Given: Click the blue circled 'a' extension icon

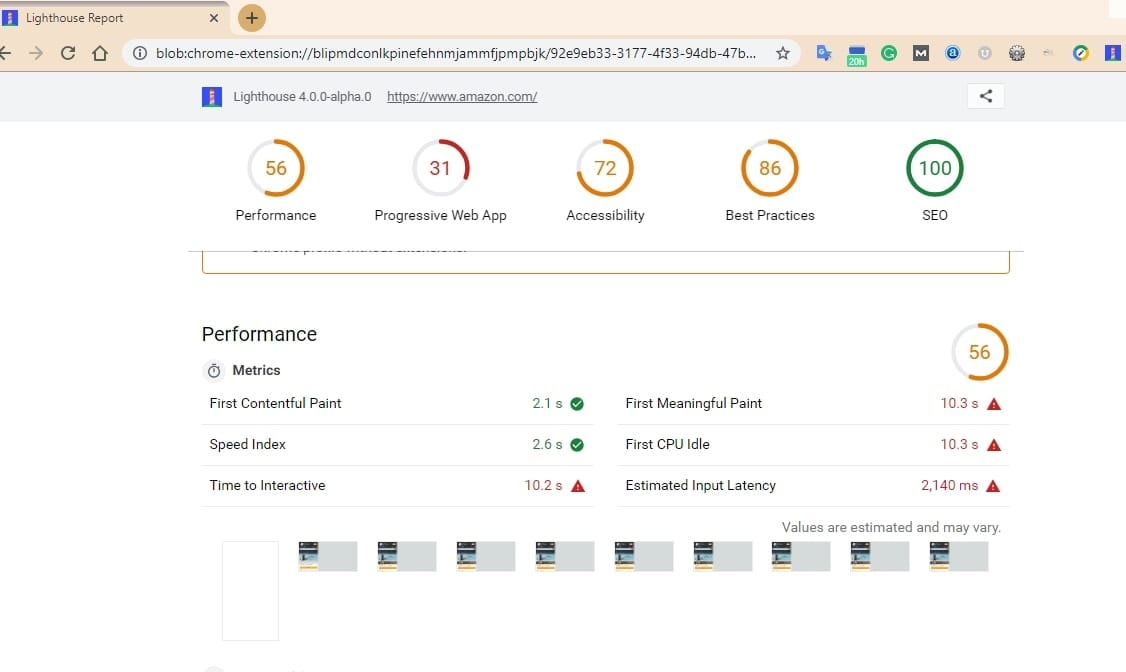Looking at the screenshot, I should 952,53.
